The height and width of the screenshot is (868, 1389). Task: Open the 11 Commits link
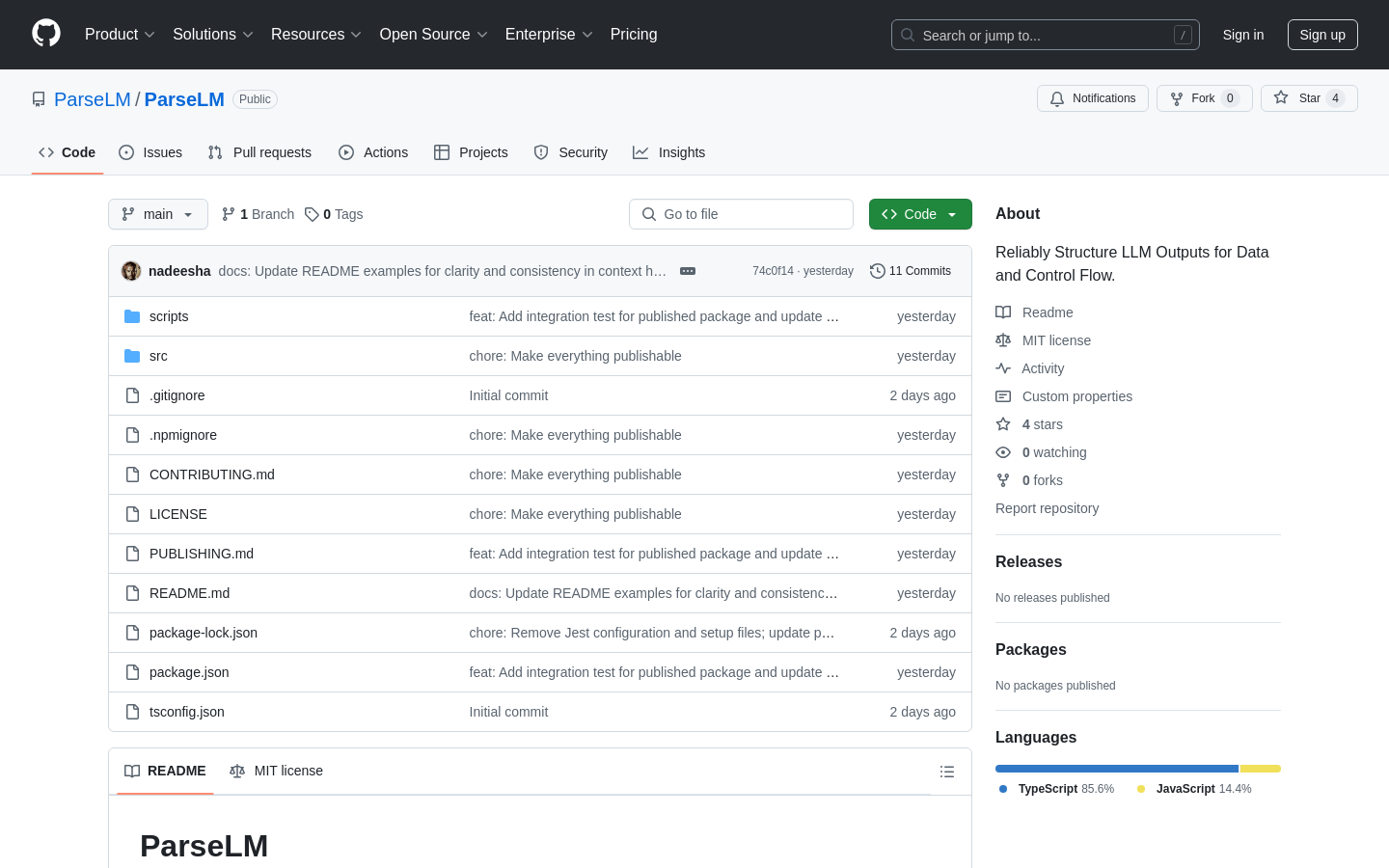(x=911, y=271)
